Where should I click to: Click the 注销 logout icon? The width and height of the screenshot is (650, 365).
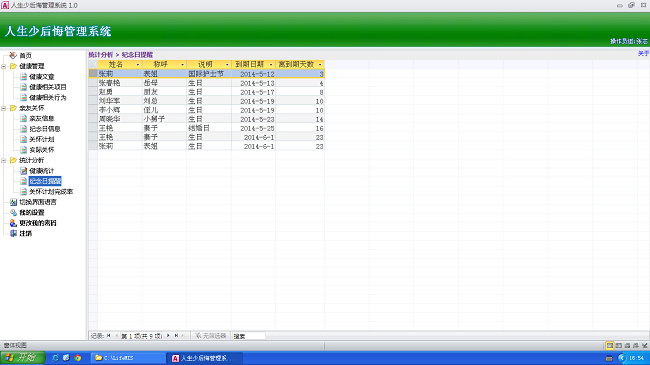pos(13,234)
